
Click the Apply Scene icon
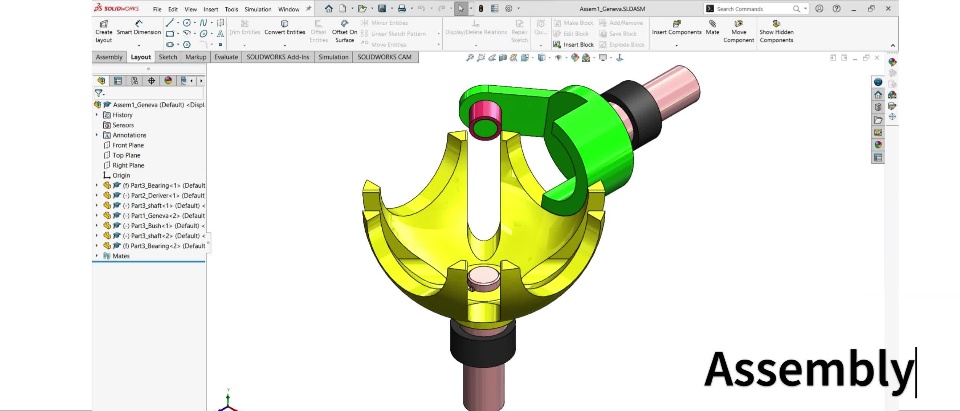pyautogui.click(x=586, y=58)
